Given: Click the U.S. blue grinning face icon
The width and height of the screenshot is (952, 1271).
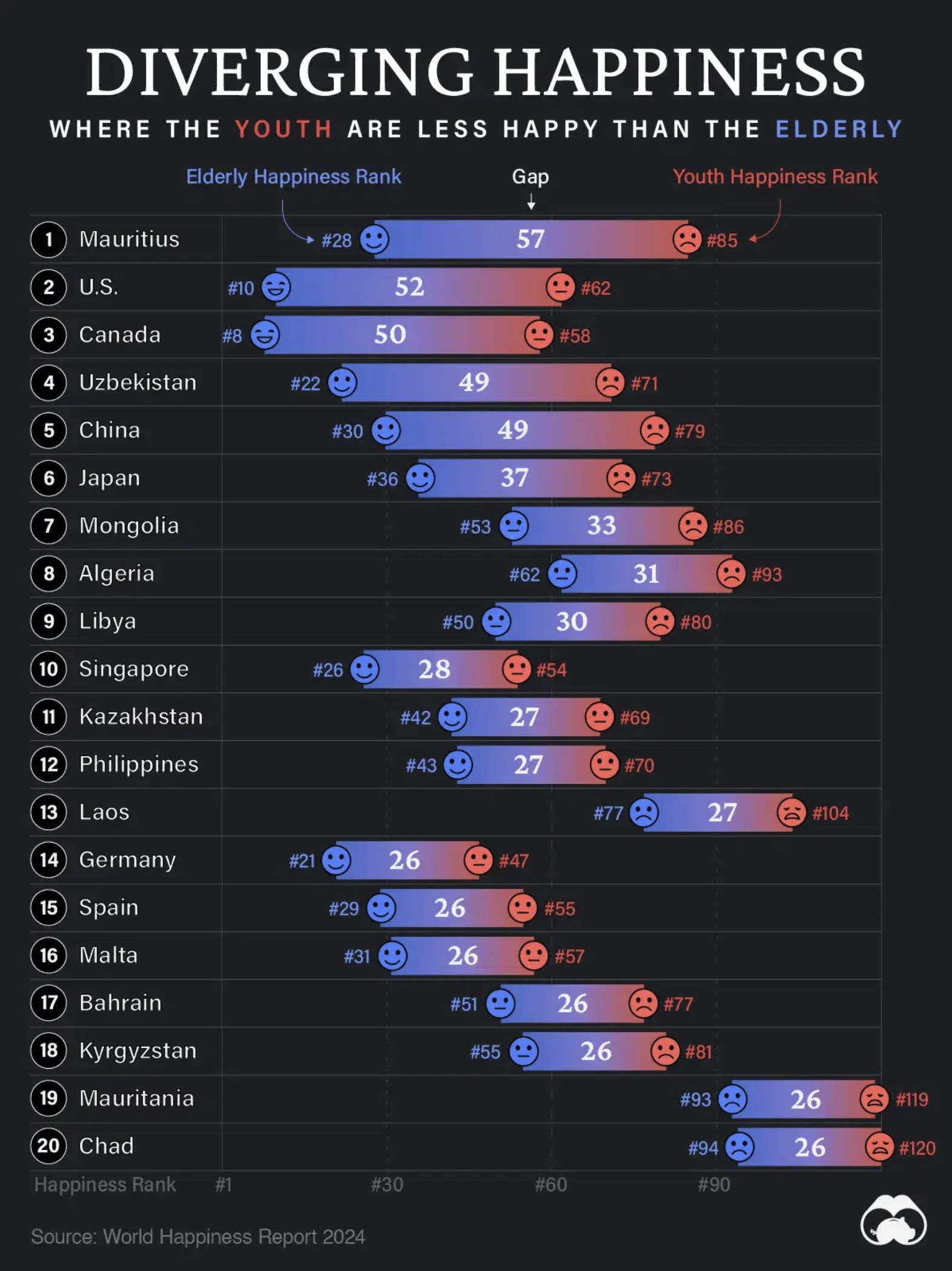Looking at the screenshot, I should (x=276, y=287).
